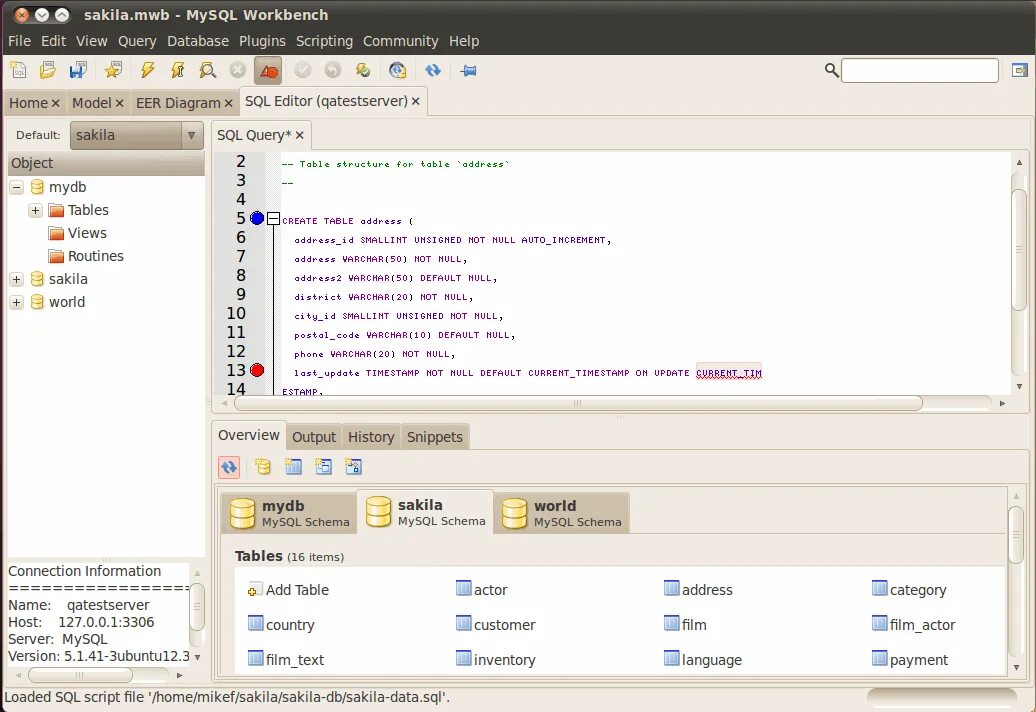Click the SQL editor horizontal scrollbar
The image size is (1036, 712).
click(x=577, y=403)
